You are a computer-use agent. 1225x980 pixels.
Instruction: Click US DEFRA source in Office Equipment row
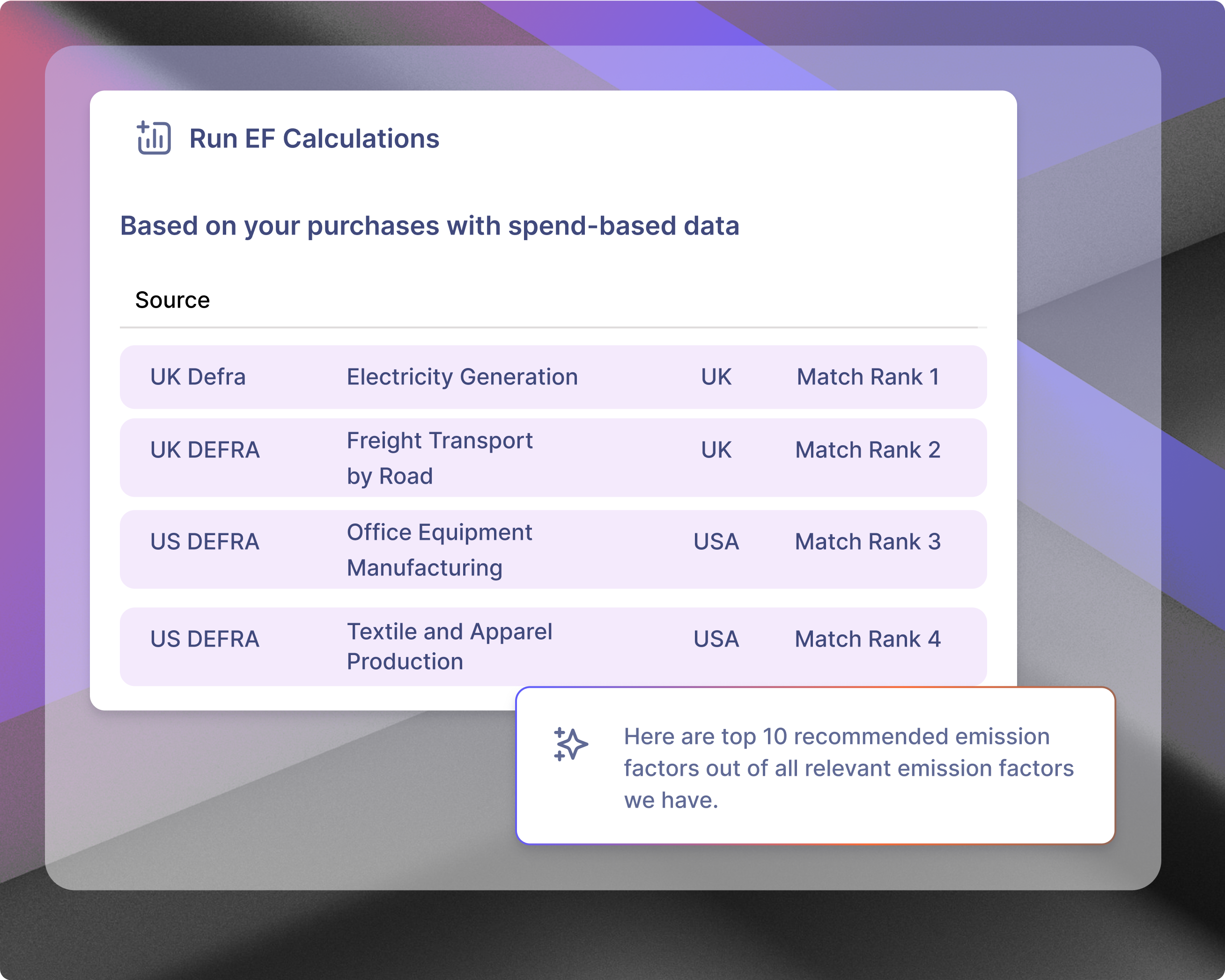[205, 541]
